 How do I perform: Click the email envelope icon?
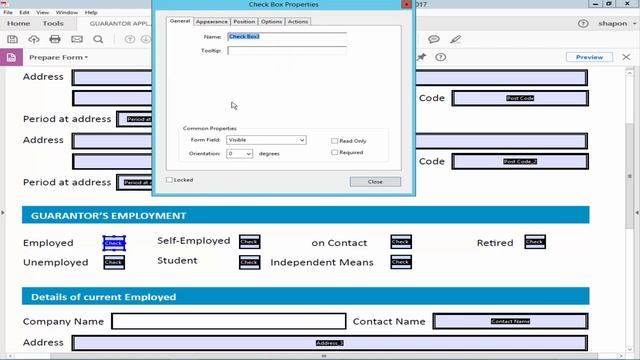(77, 39)
